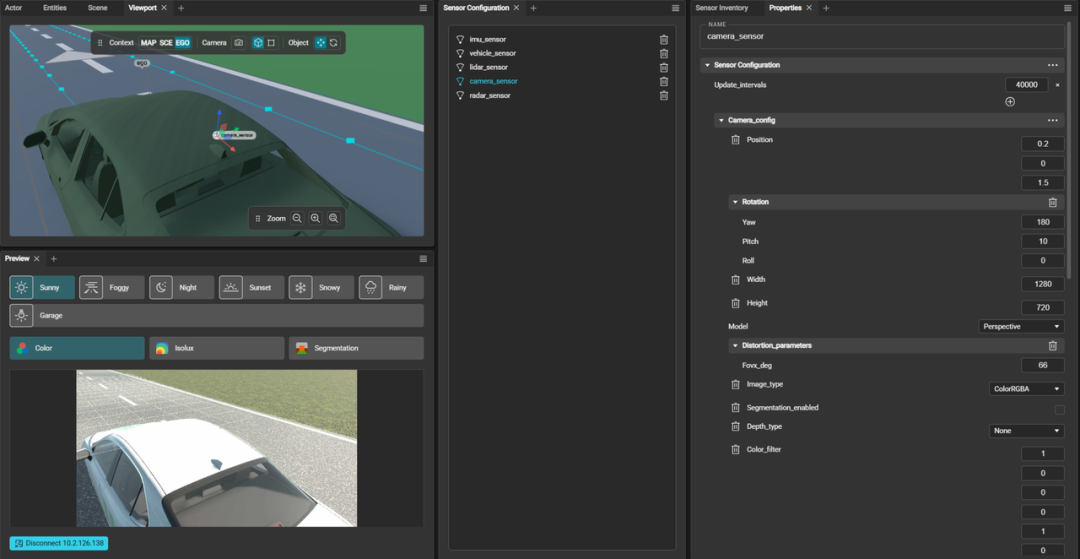Delete vehicle_sensor with its trash icon
This screenshot has width=1080, height=559.
coord(664,54)
